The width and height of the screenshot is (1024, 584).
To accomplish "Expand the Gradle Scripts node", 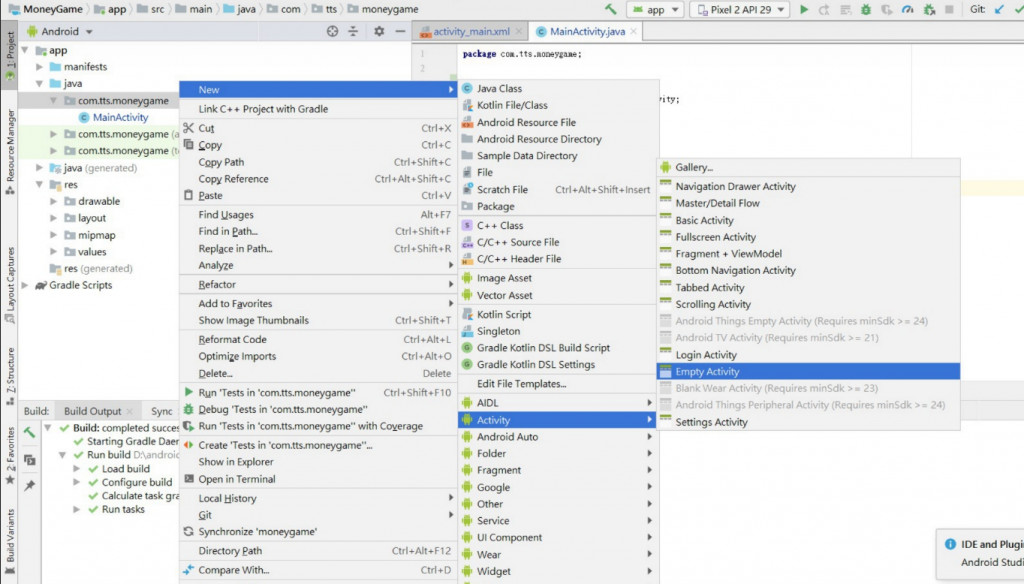I will coord(25,285).
